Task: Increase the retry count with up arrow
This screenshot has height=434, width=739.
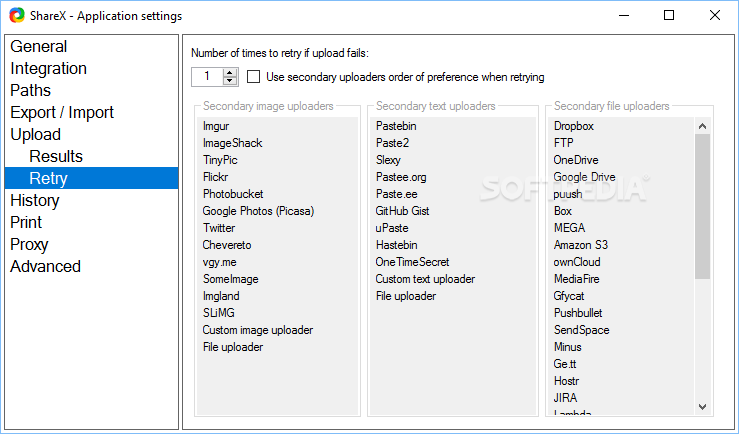Action: [231, 72]
